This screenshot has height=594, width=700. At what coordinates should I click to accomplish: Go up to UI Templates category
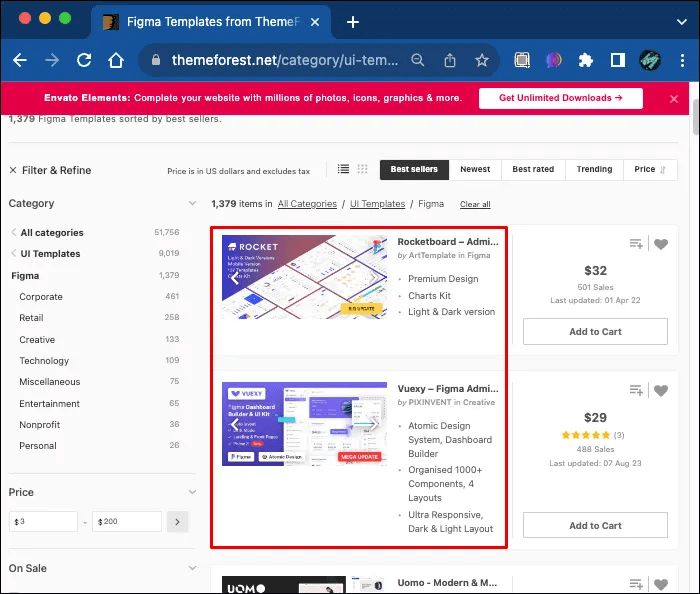pyautogui.click(x=50, y=253)
